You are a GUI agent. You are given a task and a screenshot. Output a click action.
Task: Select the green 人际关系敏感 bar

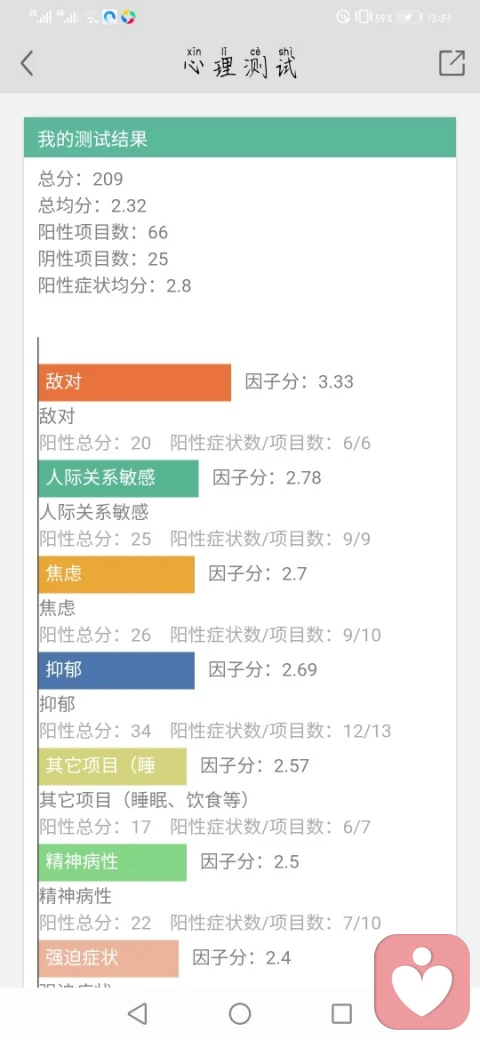pyautogui.click(x=118, y=478)
